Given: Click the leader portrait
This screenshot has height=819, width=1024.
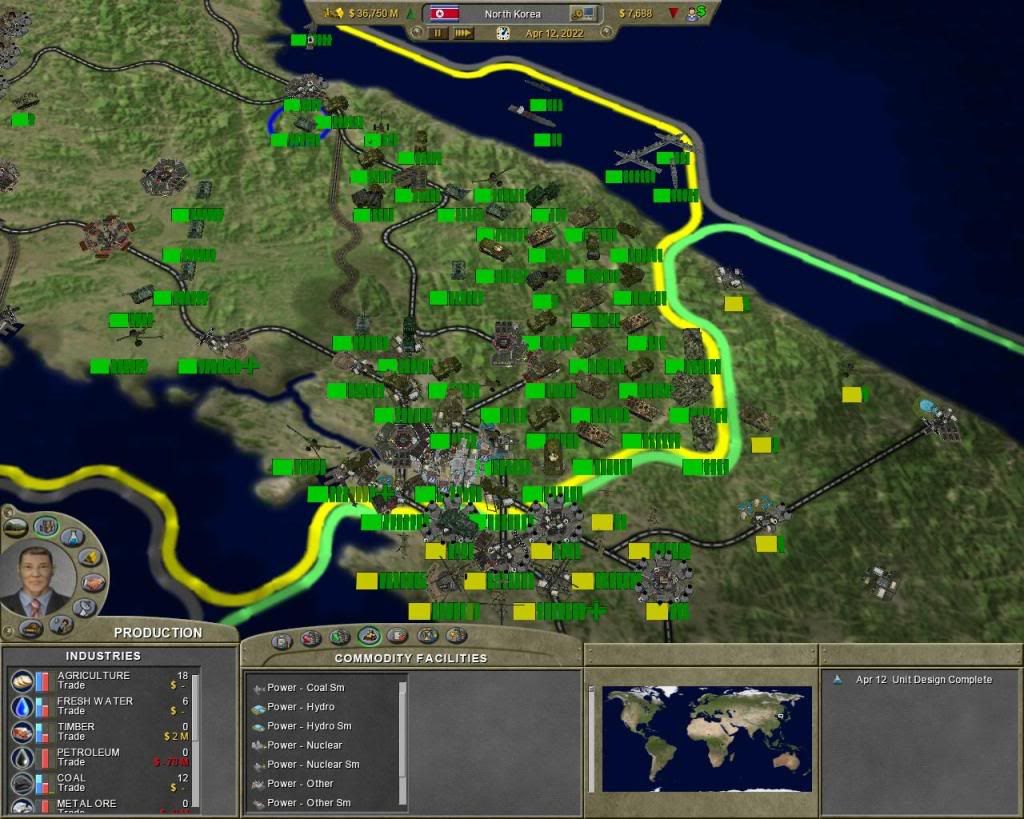Looking at the screenshot, I should (37, 581).
